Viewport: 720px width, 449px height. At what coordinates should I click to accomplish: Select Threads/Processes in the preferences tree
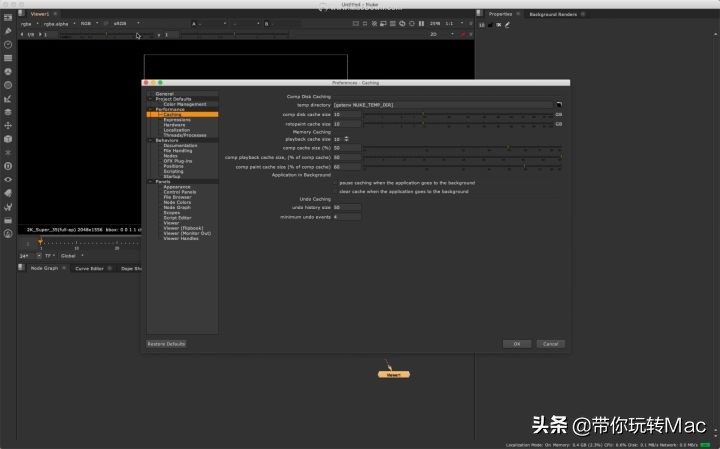pos(185,135)
